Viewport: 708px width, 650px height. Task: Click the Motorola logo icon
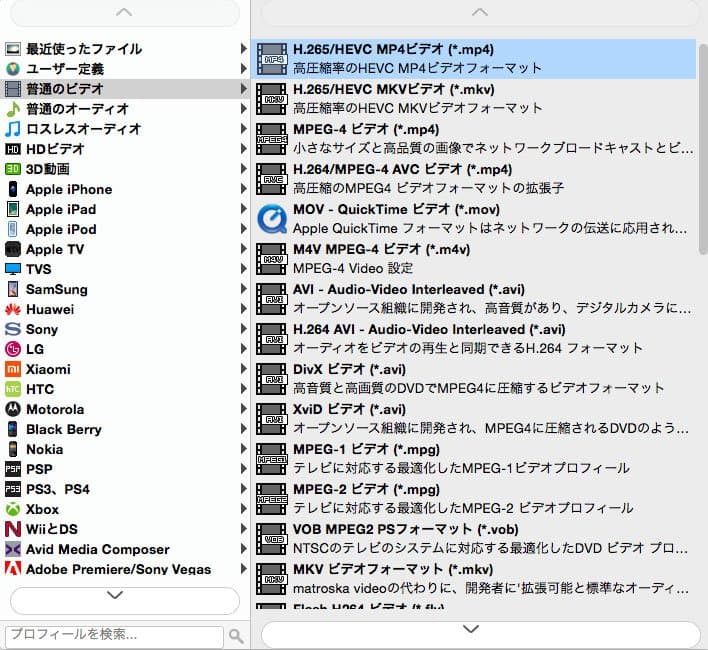tap(13, 409)
